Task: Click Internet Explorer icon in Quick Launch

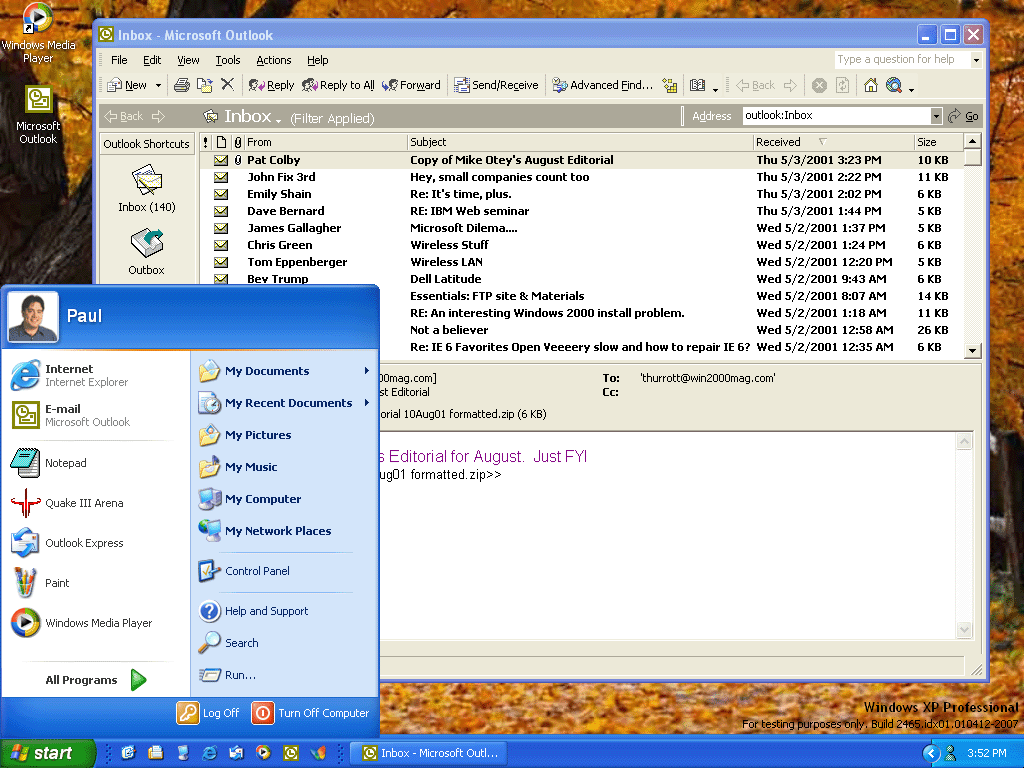Action: point(209,753)
